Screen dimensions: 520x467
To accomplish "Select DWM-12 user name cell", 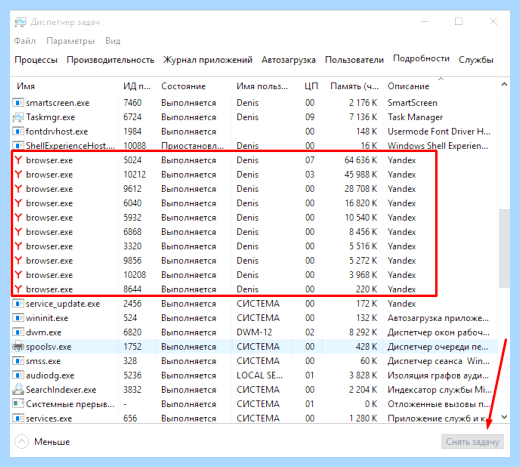I will click(x=254, y=332).
